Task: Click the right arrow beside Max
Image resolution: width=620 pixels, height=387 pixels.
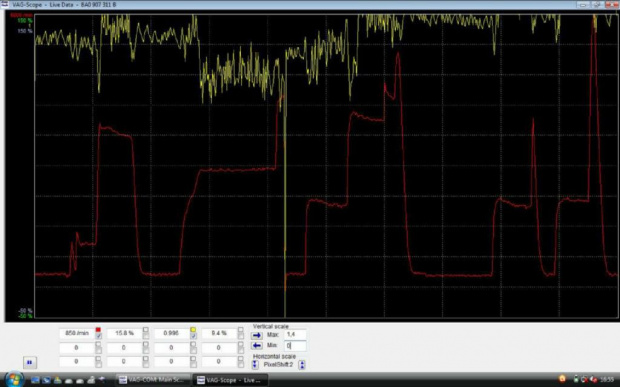Action: tap(257, 336)
